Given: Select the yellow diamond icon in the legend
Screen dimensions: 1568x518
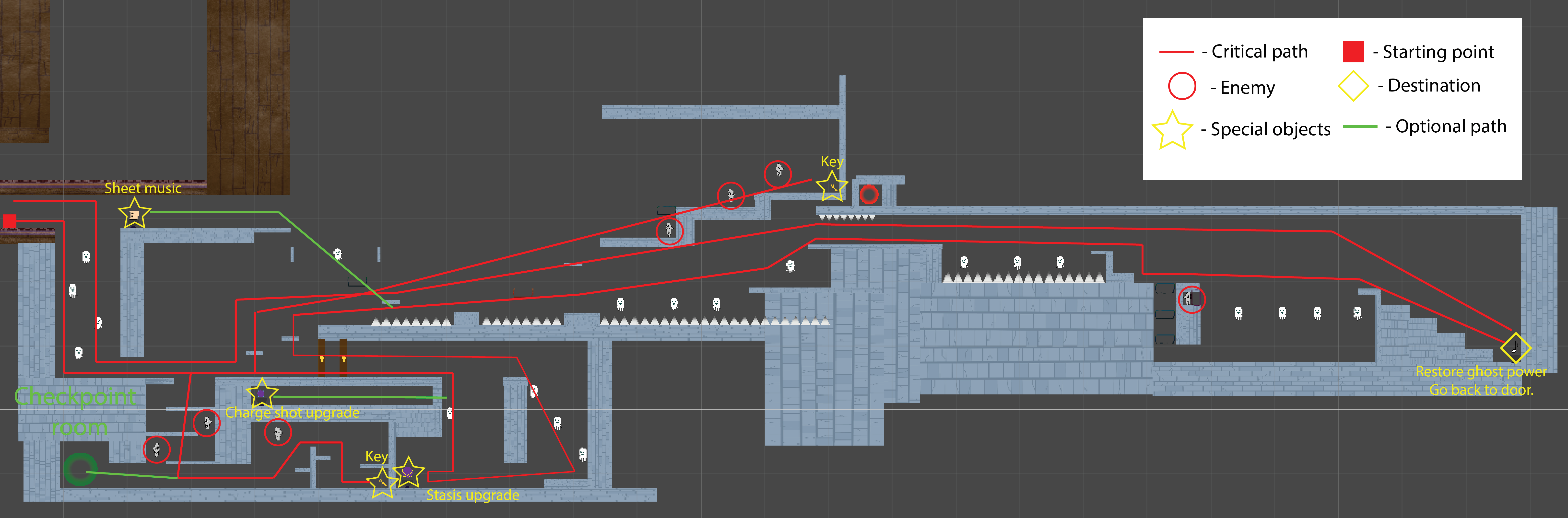Looking at the screenshot, I should click(1353, 86).
